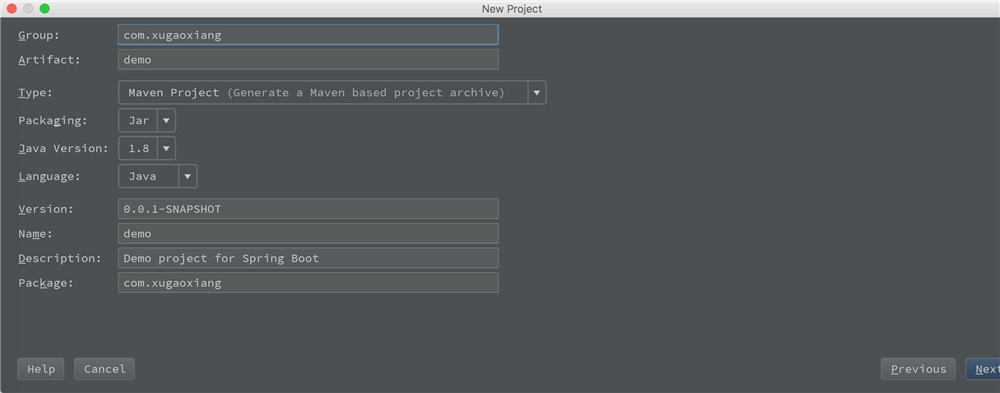This screenshot has width=1000, height=393.
Task: Focus the Name field containing demo
Action: click(308, 234)
